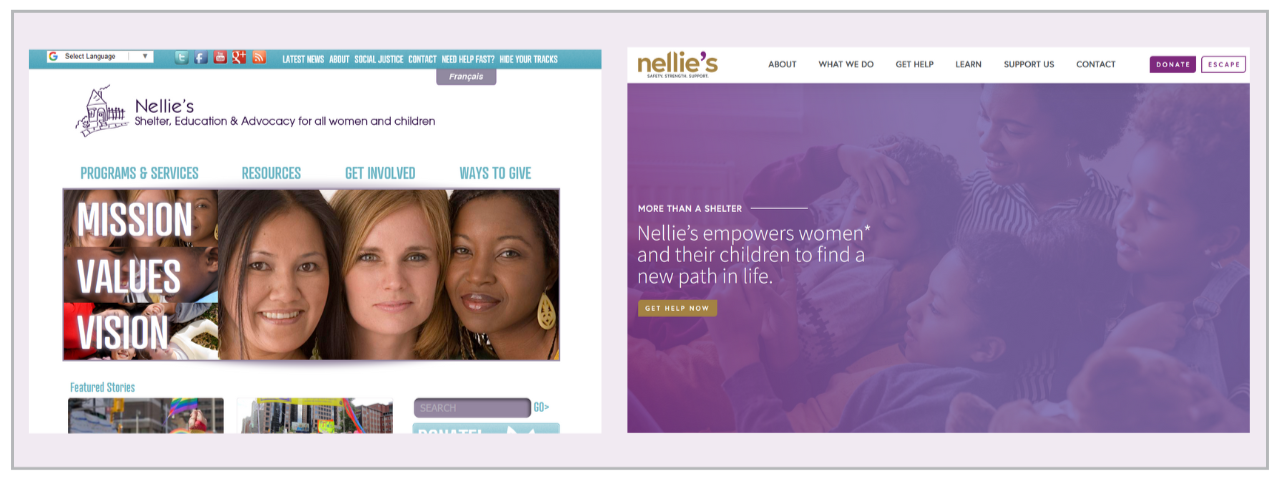The width and height of the screenshot is (1280, 479).
Task: Open the Ways to Give menu
Action: (495, 173)
